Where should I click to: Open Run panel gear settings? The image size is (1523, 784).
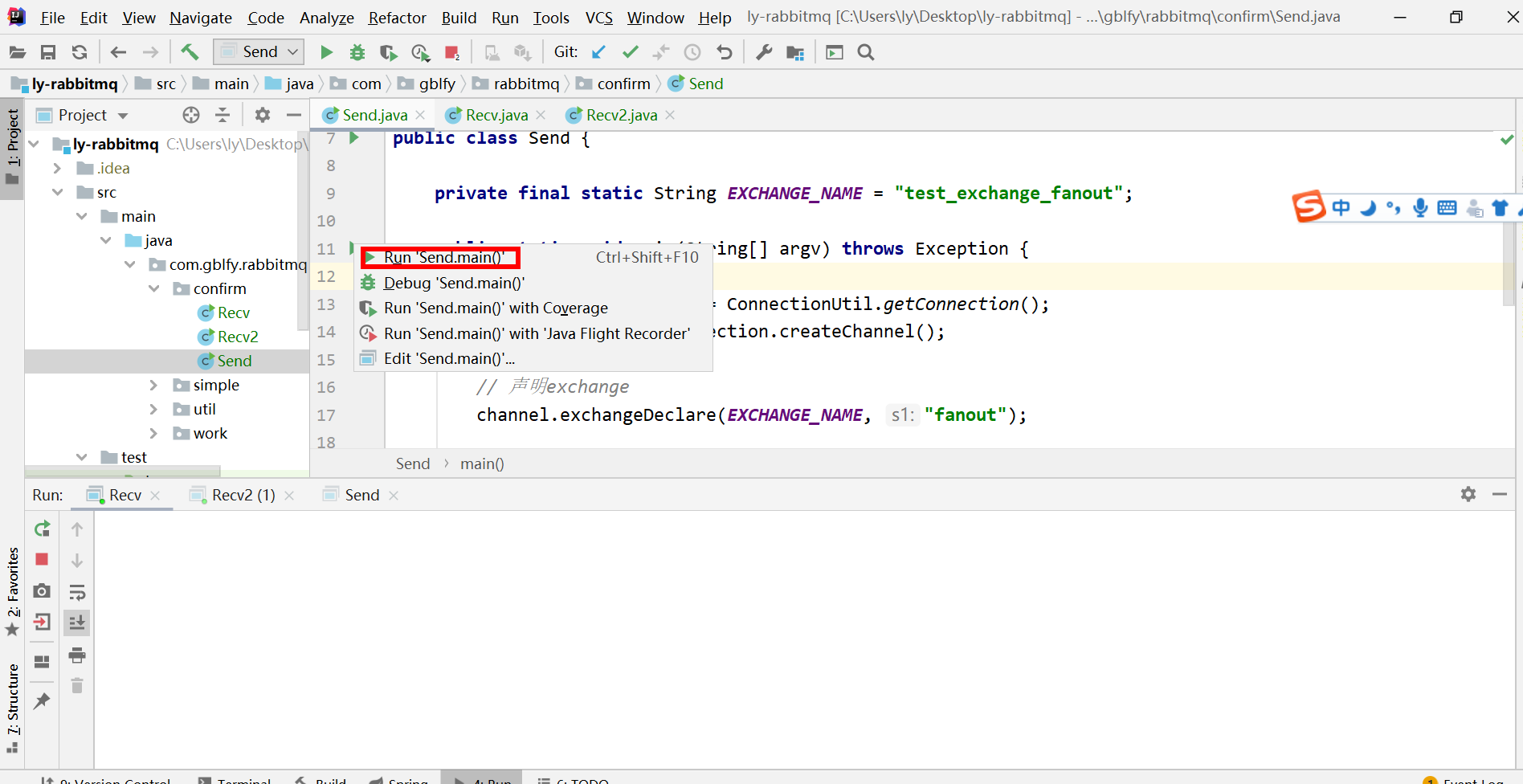pos(1468,494)
